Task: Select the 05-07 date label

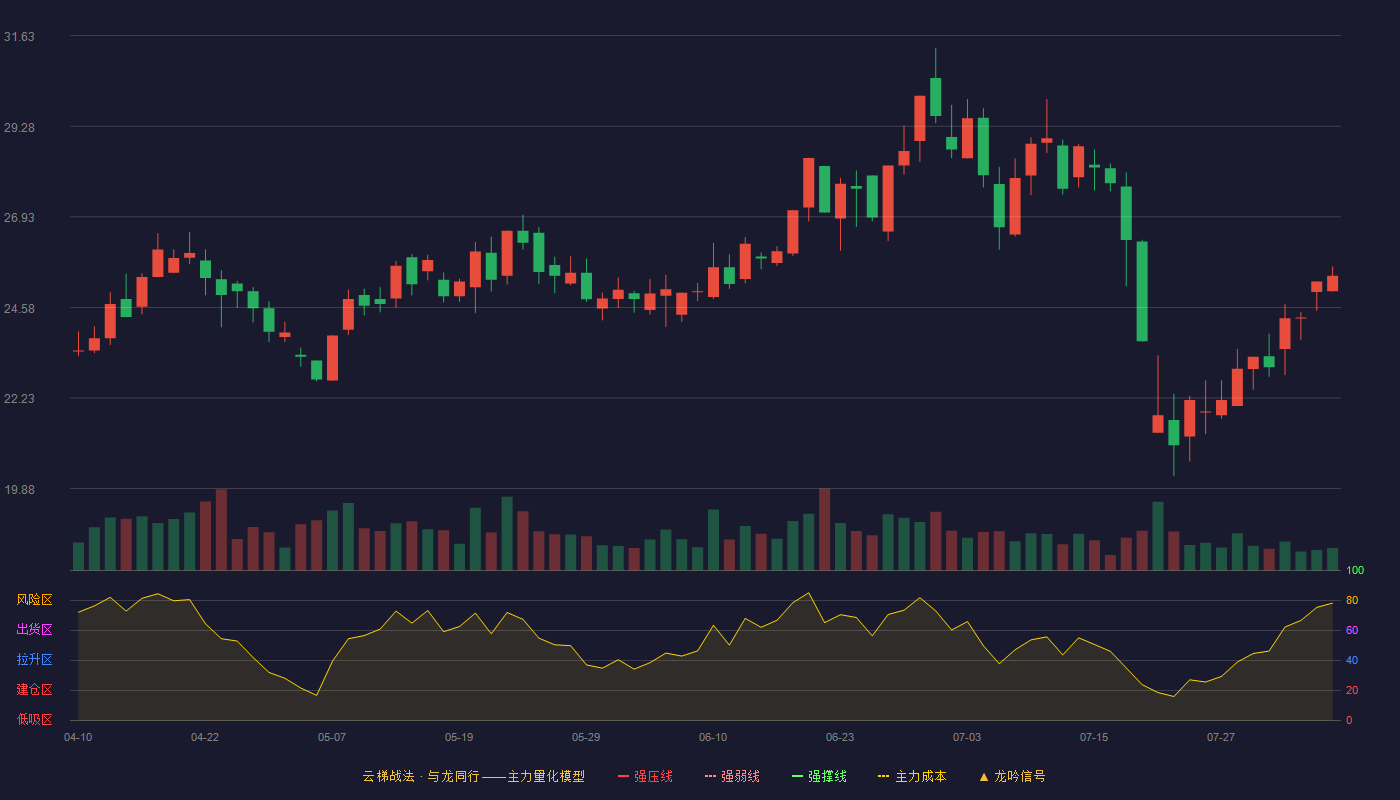Action: 332,737
